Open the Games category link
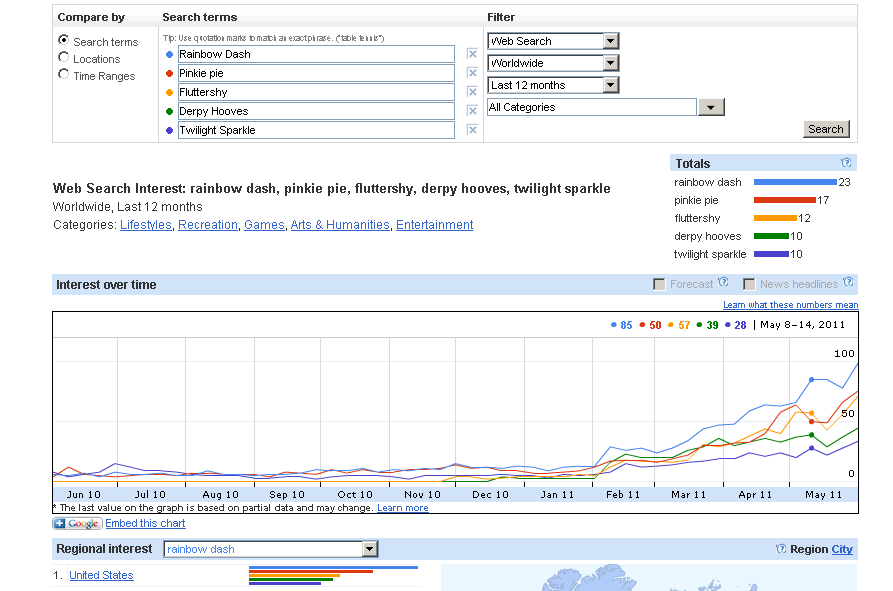The image size is (893, 591). 264,225
